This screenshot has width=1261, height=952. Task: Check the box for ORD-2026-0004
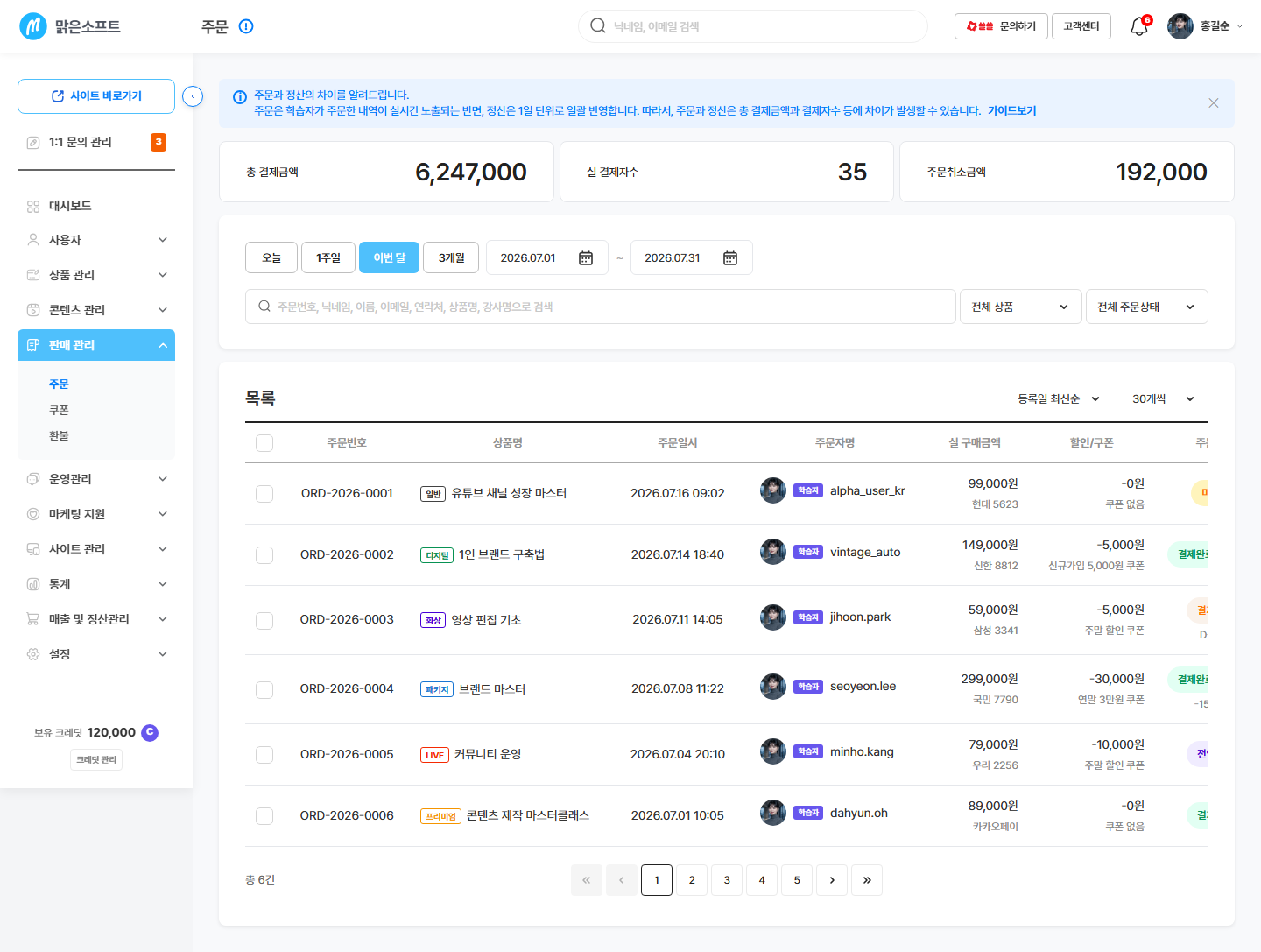(x=264, y=690)
